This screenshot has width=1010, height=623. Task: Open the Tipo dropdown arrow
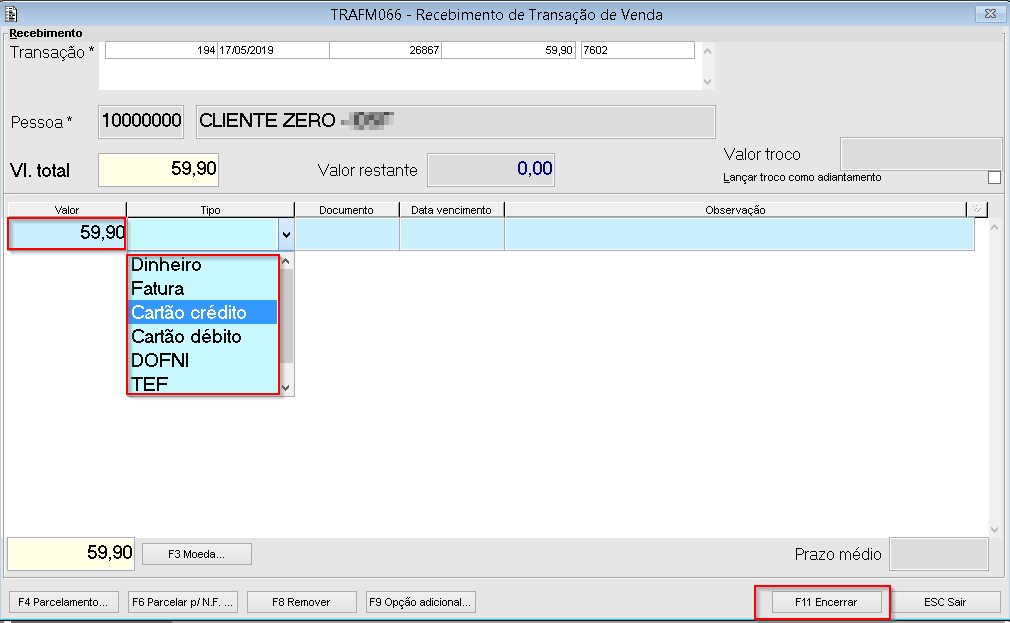click(x=286, y=235)
